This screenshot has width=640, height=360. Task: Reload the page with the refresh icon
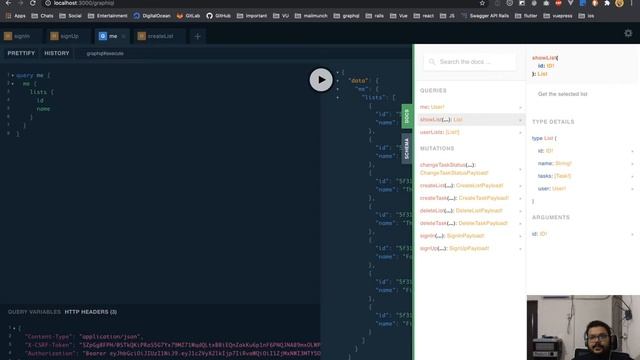[x=33, y=3]
